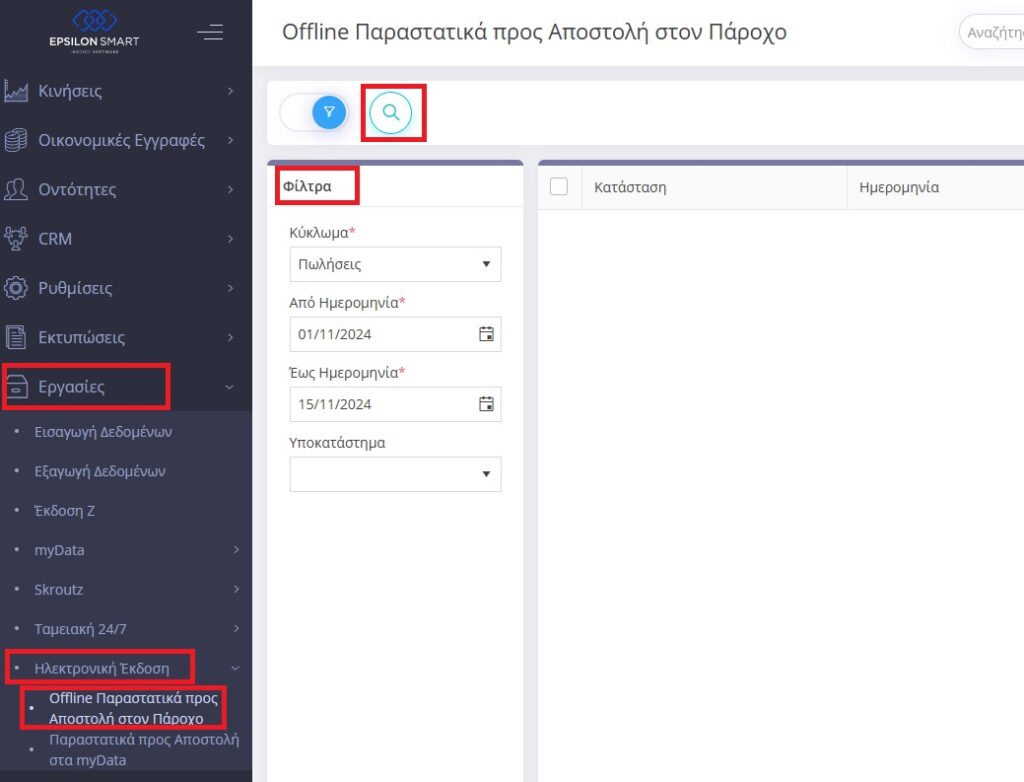Click the magnifier search icon in toolbar

[392, 112]
